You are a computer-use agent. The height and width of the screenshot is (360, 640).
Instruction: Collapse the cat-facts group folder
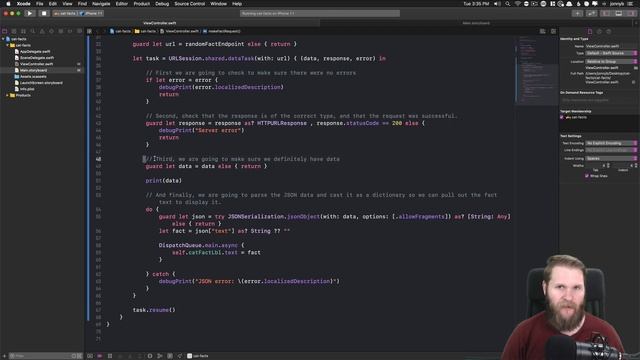point(7,45)
